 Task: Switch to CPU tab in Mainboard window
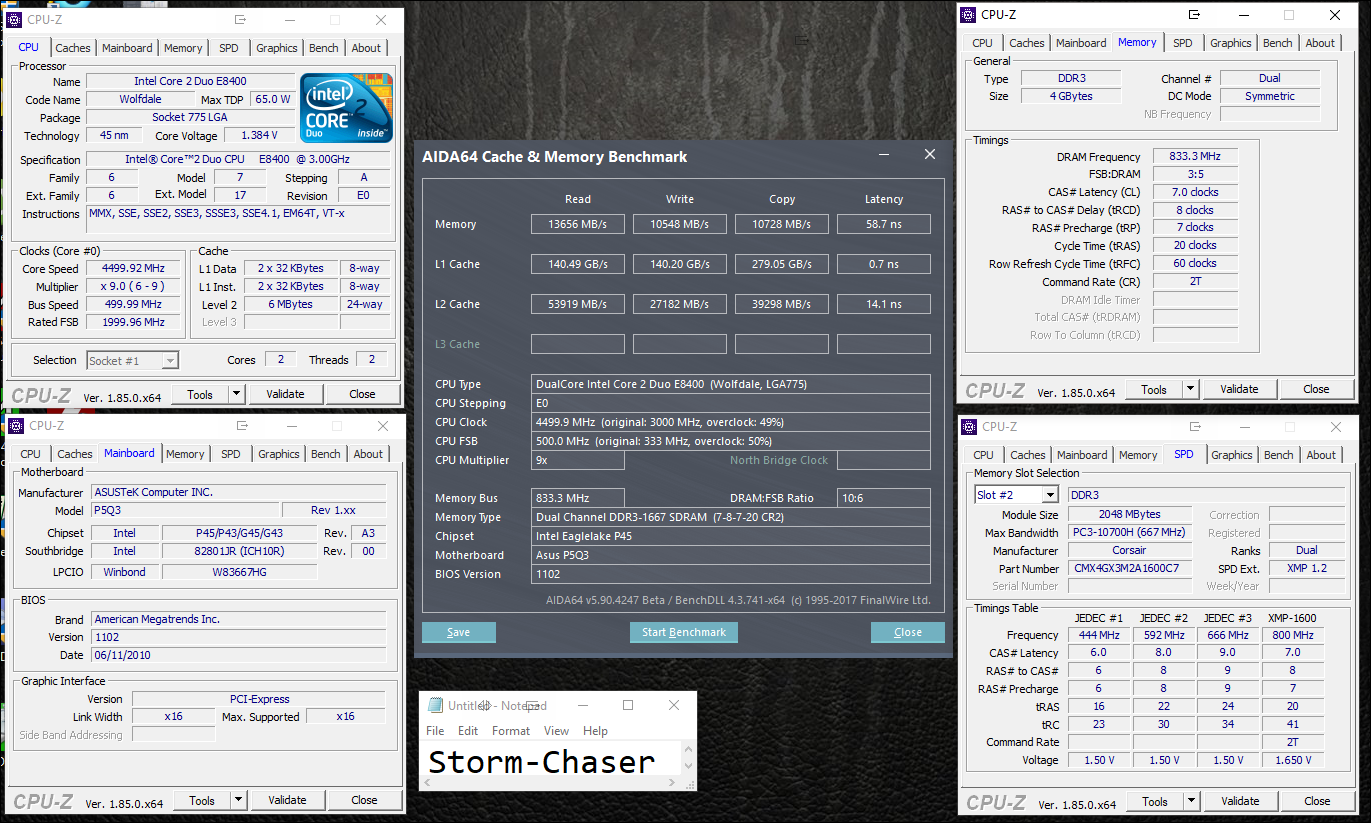point(31,454)
